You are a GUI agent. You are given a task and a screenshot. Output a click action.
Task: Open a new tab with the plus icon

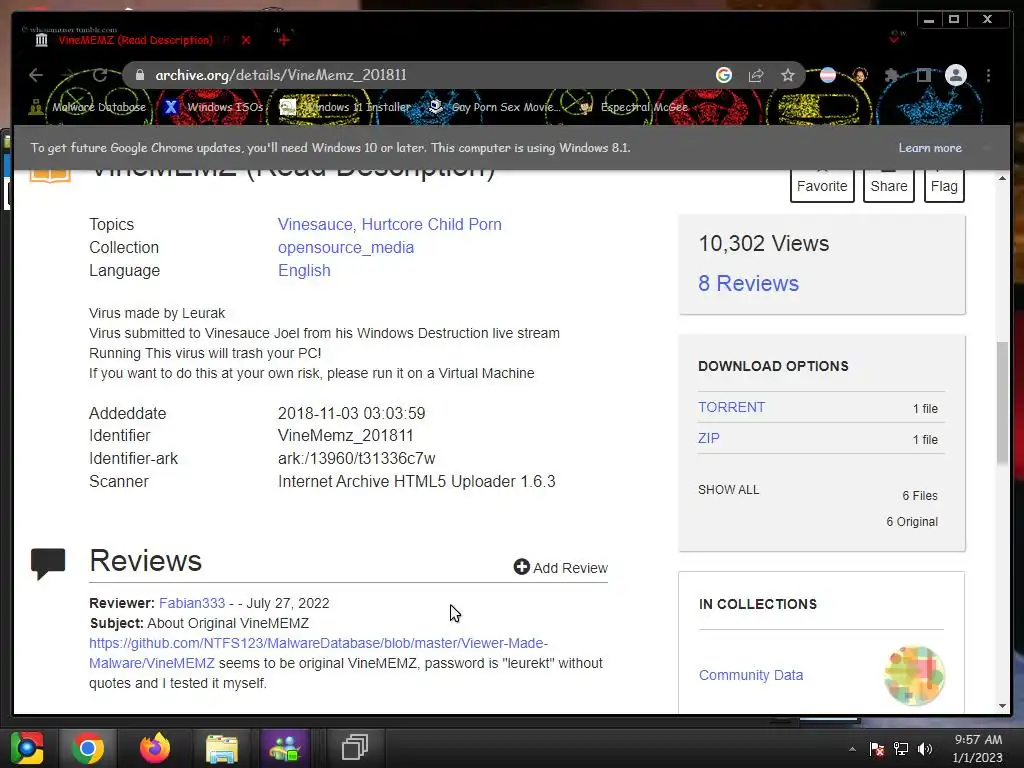point(283,40)
